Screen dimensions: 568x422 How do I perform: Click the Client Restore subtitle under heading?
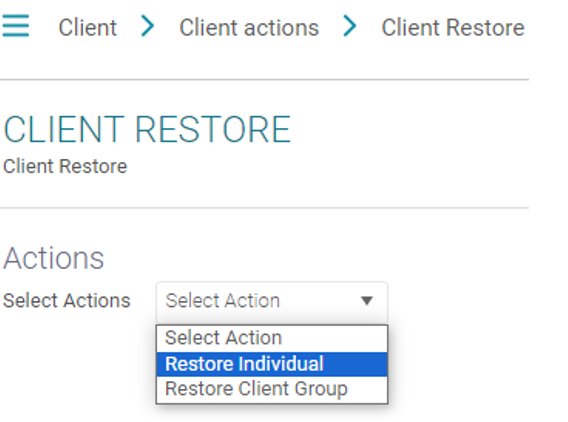tap(65, 166)
